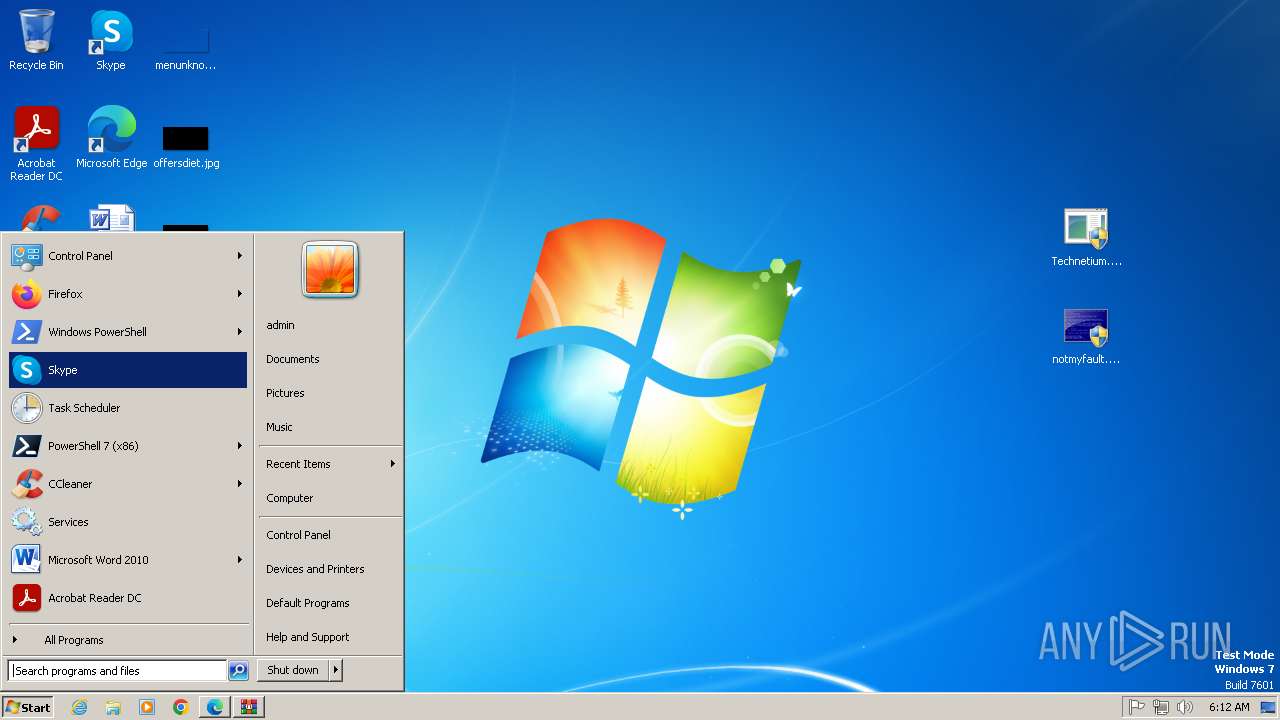Screen dimensions: 1280x720
Task: Expand Firefox jump list arrow
Action: pyautogui.click(x=240, y=294)
